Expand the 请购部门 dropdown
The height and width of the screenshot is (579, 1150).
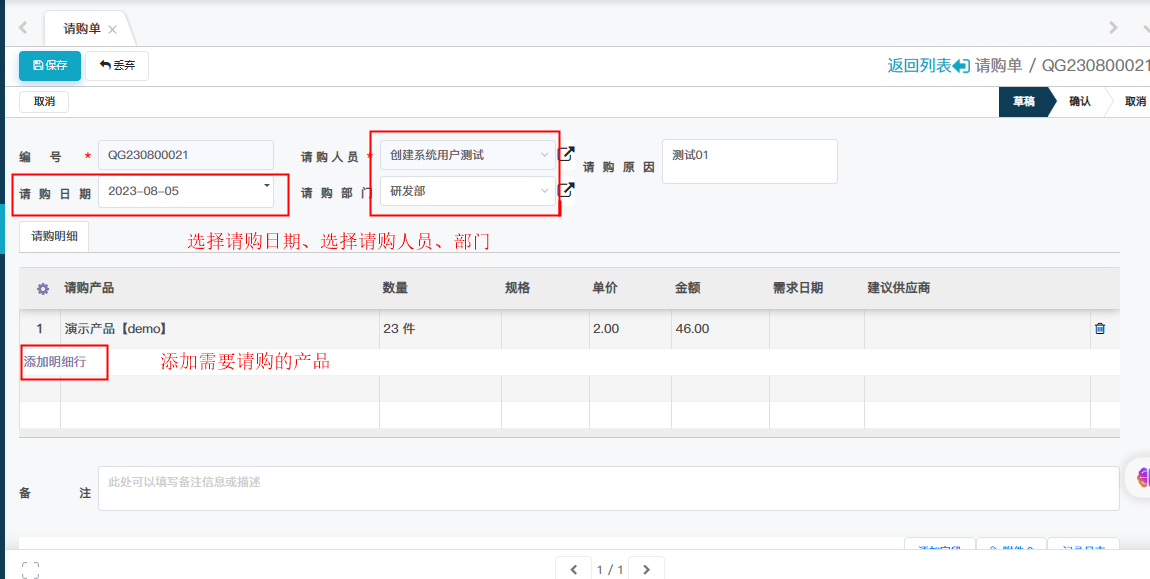click(544, 191)
